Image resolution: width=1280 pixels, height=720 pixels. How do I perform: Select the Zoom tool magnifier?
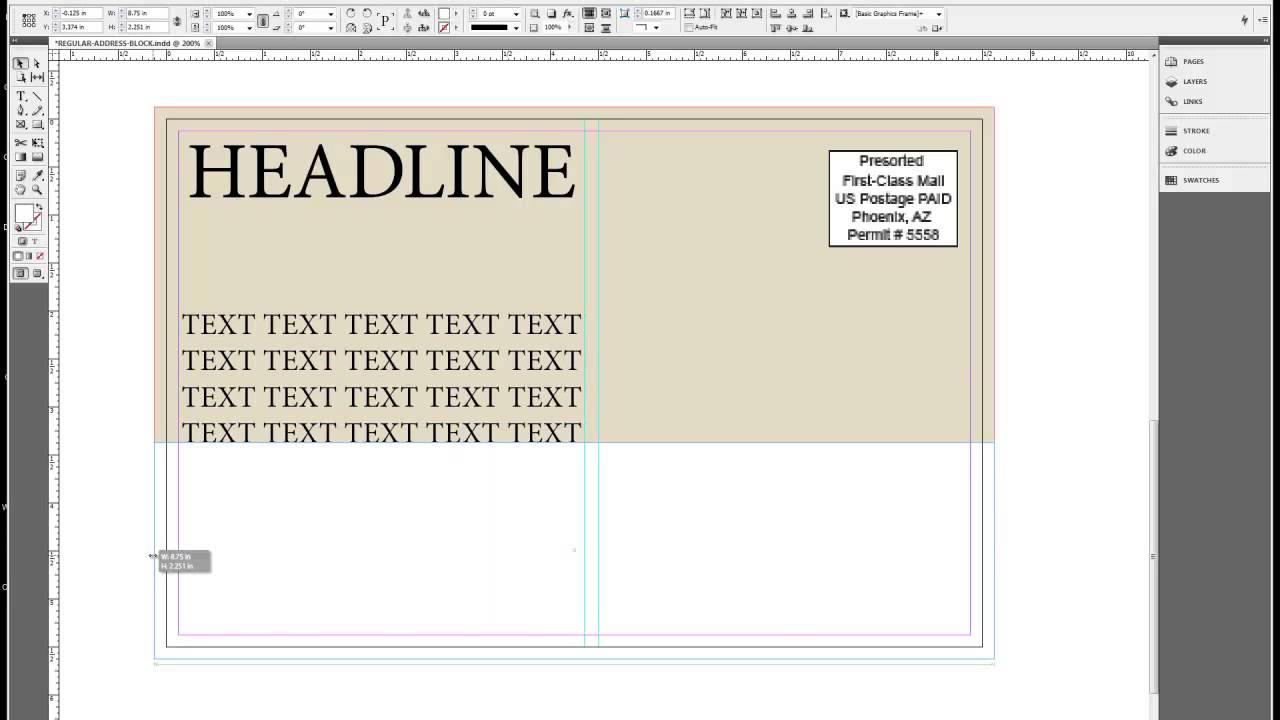(37, 190)
